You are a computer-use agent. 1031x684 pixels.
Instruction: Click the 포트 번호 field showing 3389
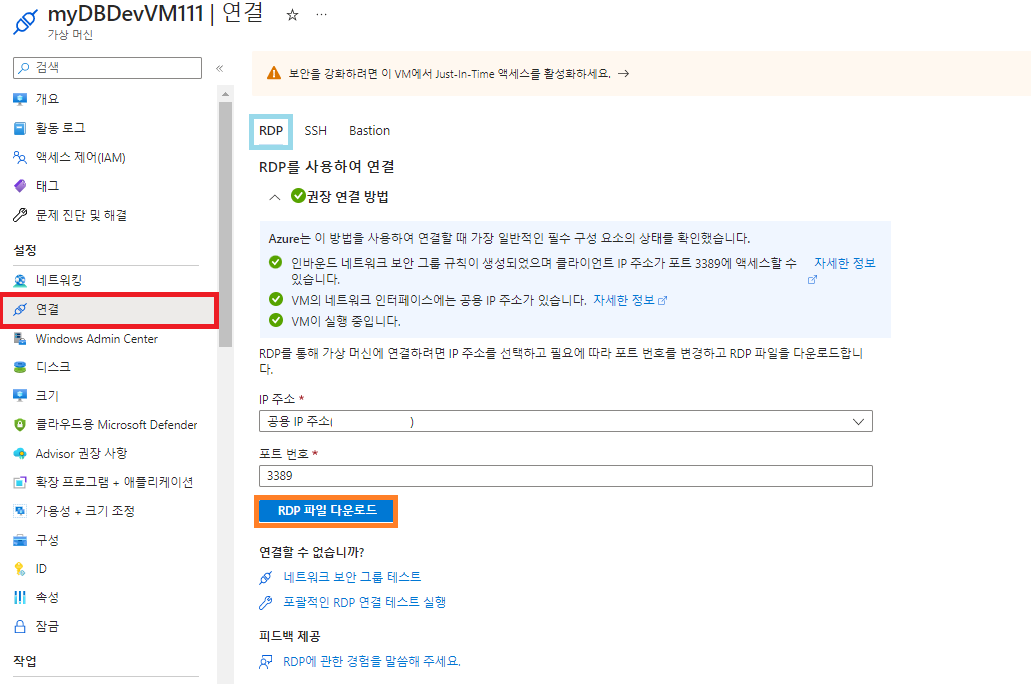coord(565,476)
